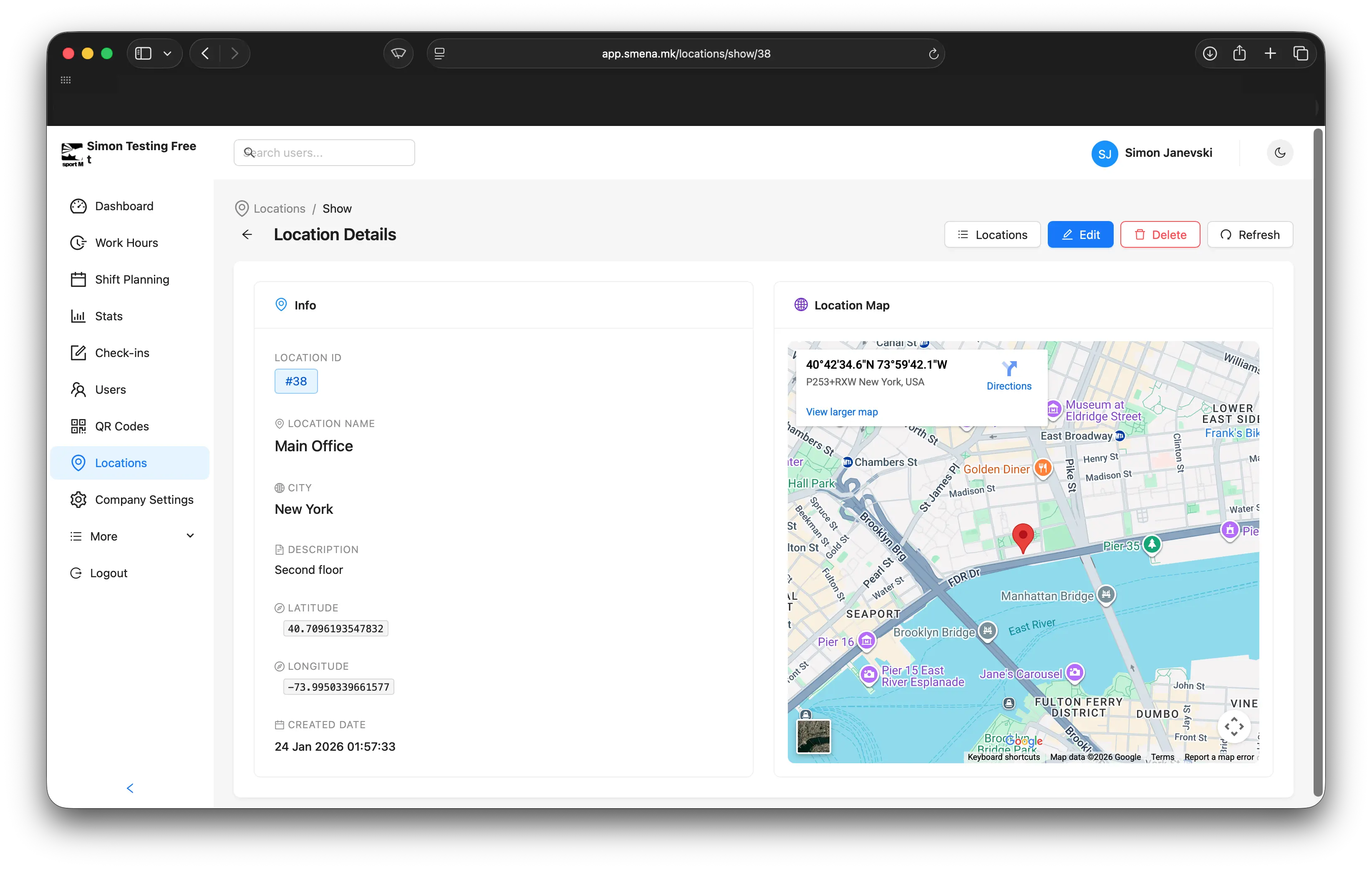The height and width of the screenshot is (870, 1372).
Task: Click the #38 location ID badge
Action: pos(296,381)
